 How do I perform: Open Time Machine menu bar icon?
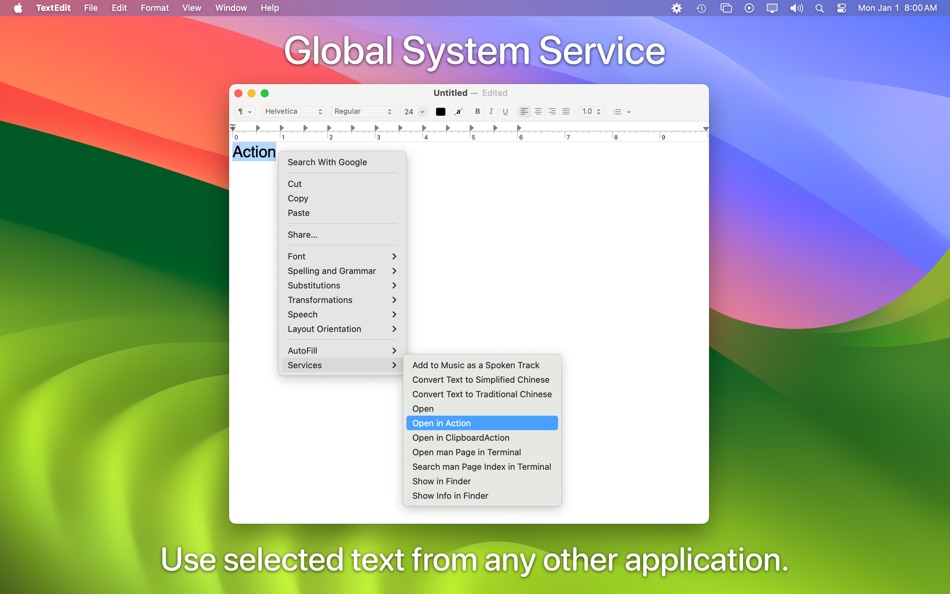pyautogui.click(x=701, y=8)
